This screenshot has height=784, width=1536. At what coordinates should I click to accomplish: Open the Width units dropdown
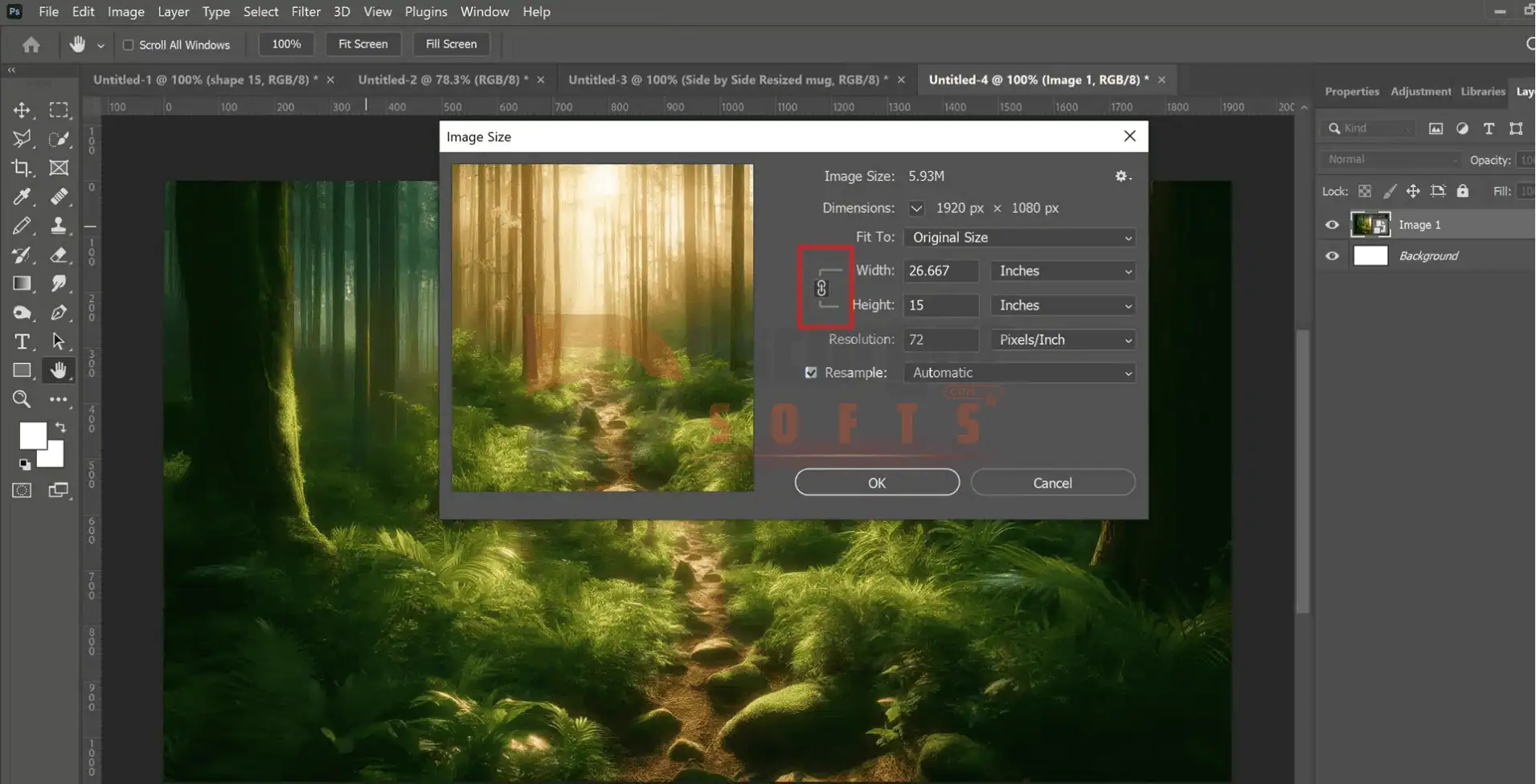[x=1063, y=272]
